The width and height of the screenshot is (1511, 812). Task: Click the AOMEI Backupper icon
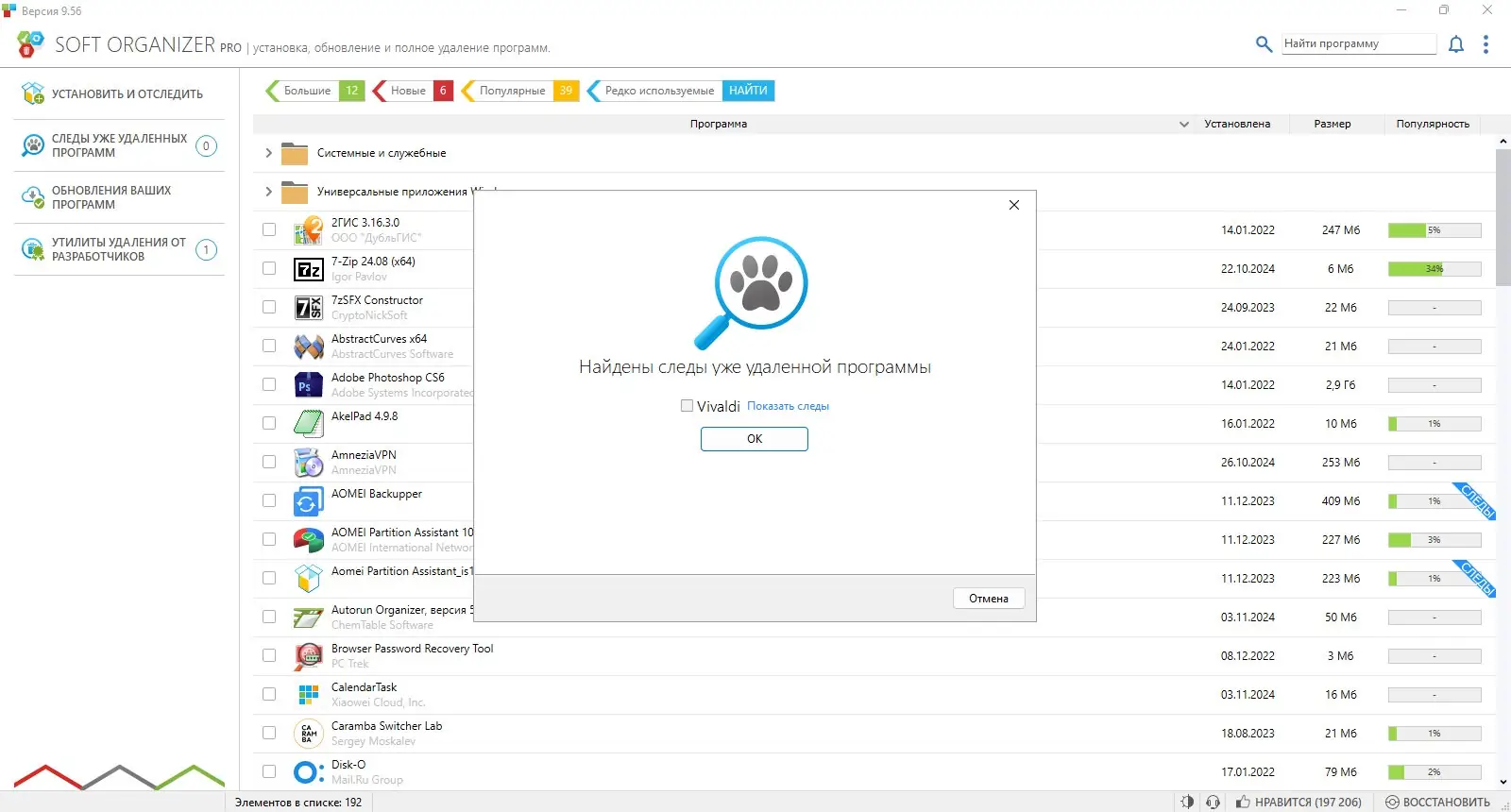point(309,501)
